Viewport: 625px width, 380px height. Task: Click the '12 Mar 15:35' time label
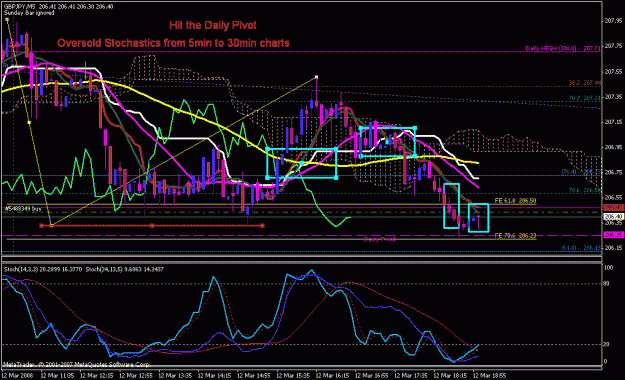coord(293,376)
